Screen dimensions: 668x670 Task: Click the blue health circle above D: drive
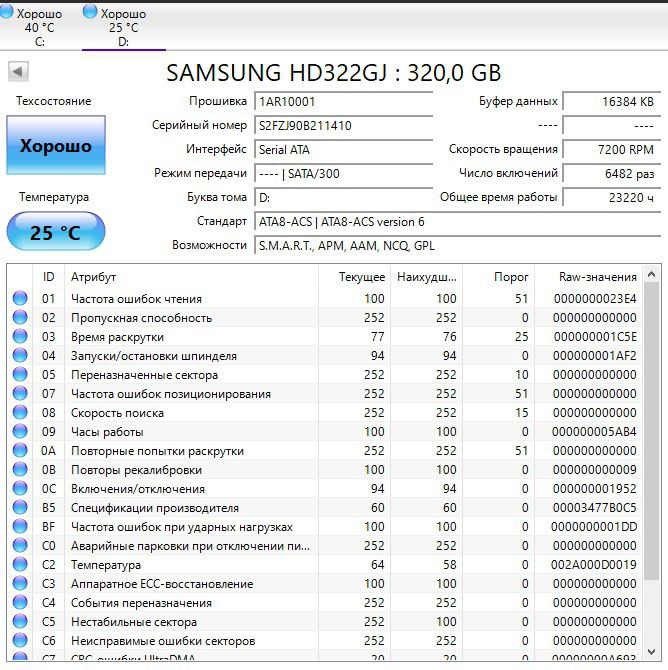click(90, 12)
